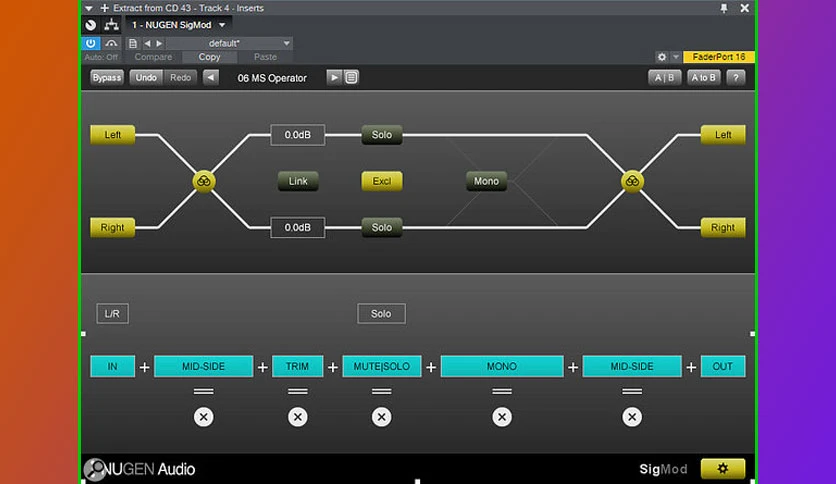Click the 06 MS Operator preset name
Image resolution: width=836 pixels, height=484 pixels.
pyautogui.click(x=272, y=78)
